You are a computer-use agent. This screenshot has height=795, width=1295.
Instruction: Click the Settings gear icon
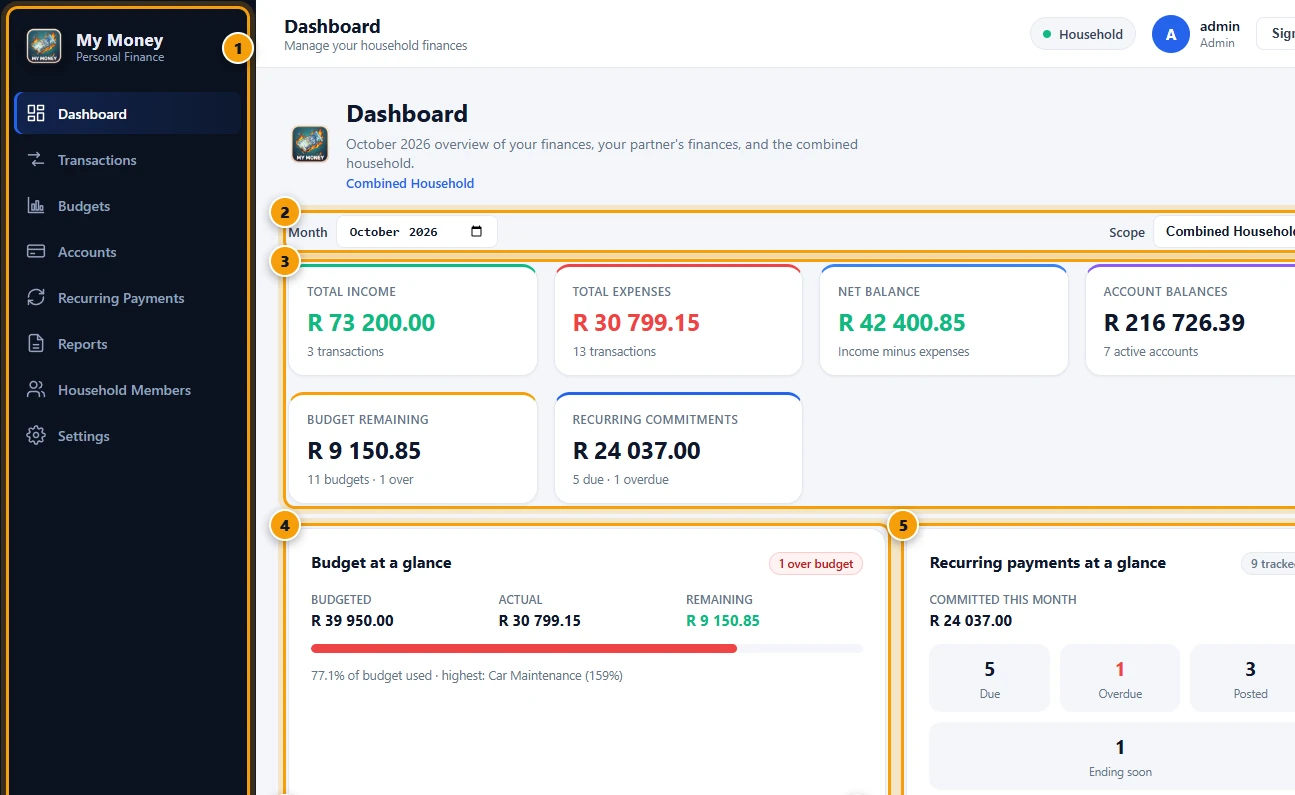[x=36, y=435]
